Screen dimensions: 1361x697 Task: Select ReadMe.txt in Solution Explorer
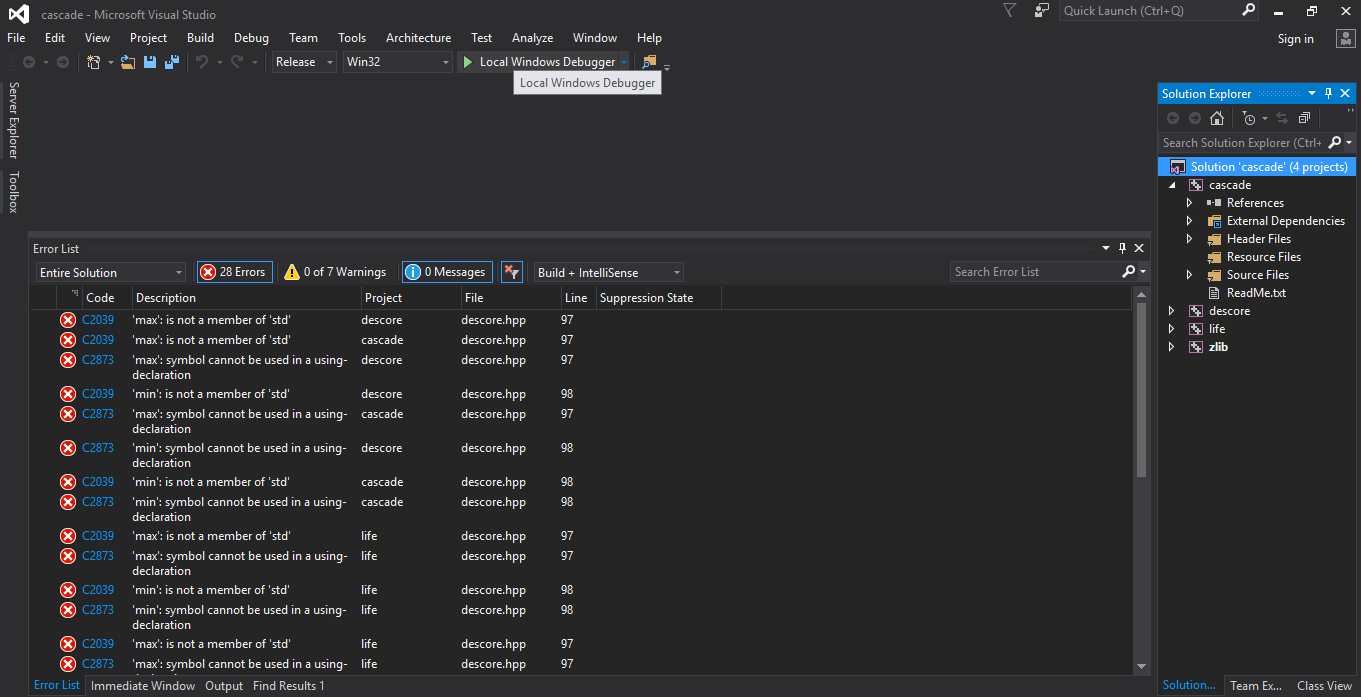[x=1256, y=293]
